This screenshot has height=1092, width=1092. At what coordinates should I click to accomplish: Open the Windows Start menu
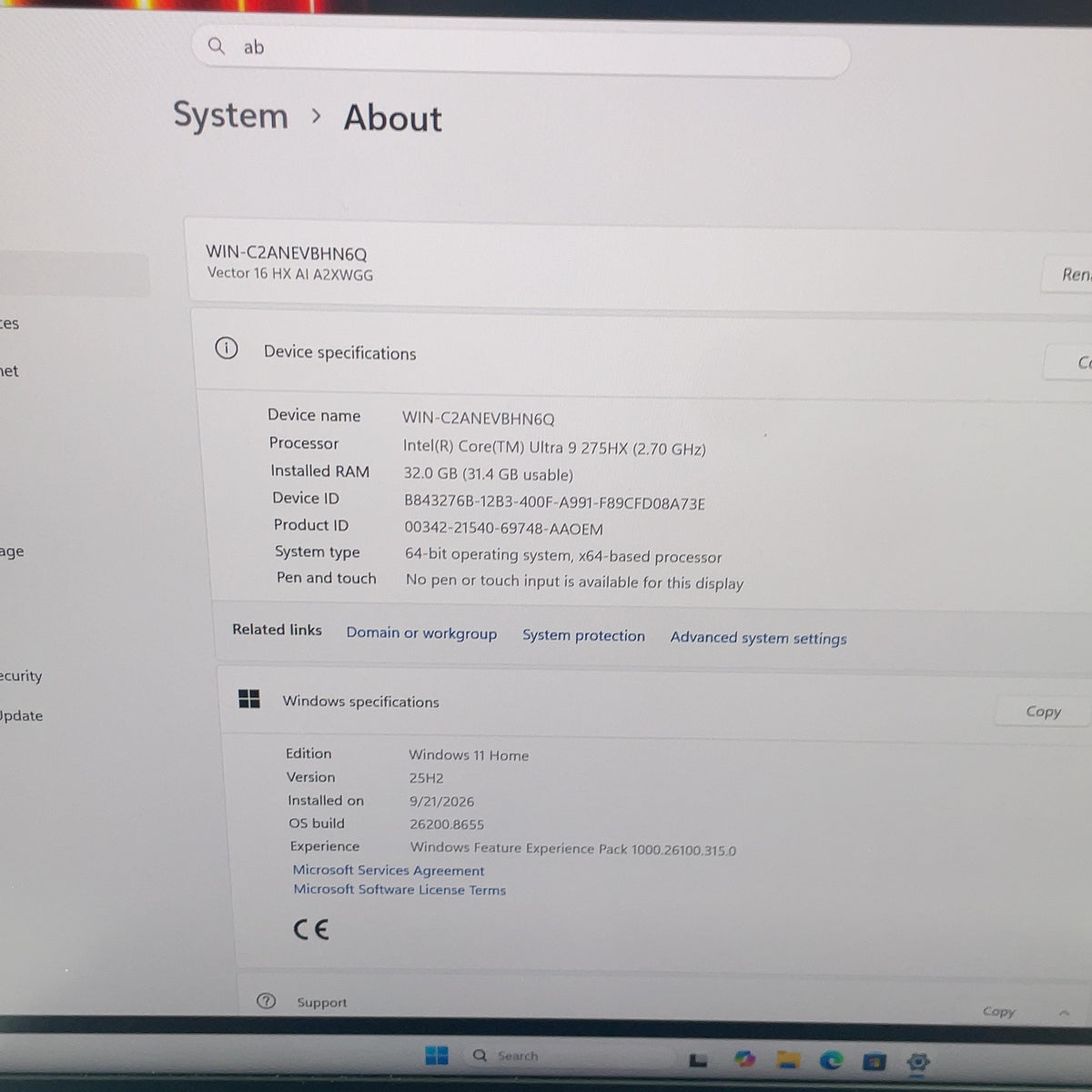[x=437, y=1056]
